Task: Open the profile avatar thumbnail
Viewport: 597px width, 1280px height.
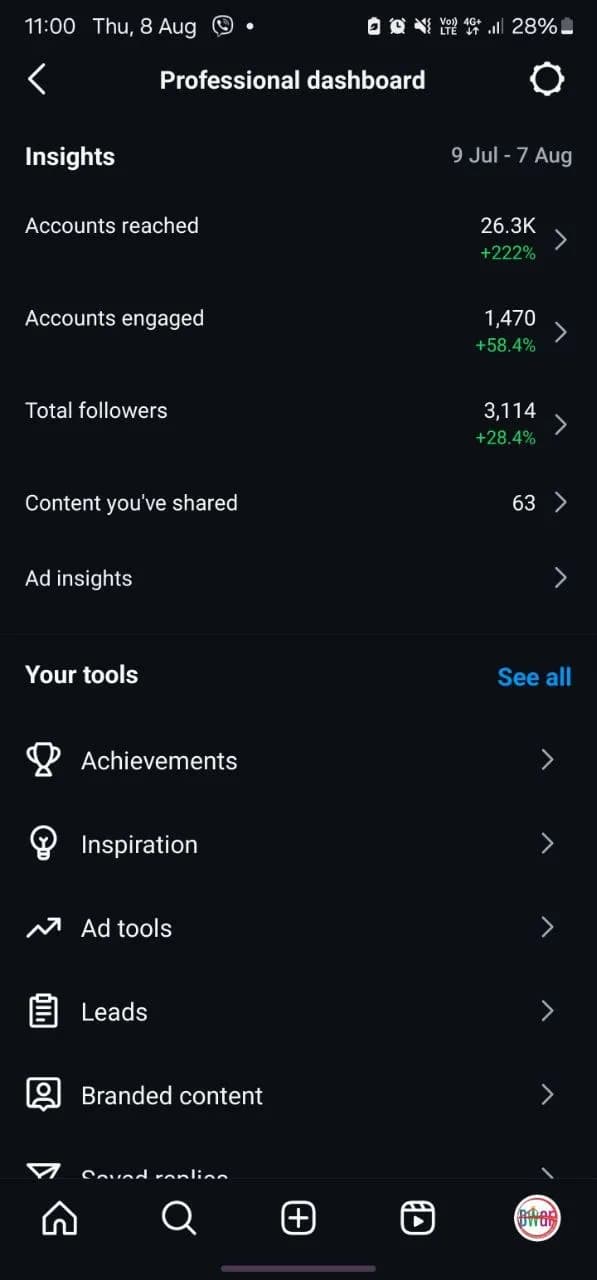Action: point(537,1218)
